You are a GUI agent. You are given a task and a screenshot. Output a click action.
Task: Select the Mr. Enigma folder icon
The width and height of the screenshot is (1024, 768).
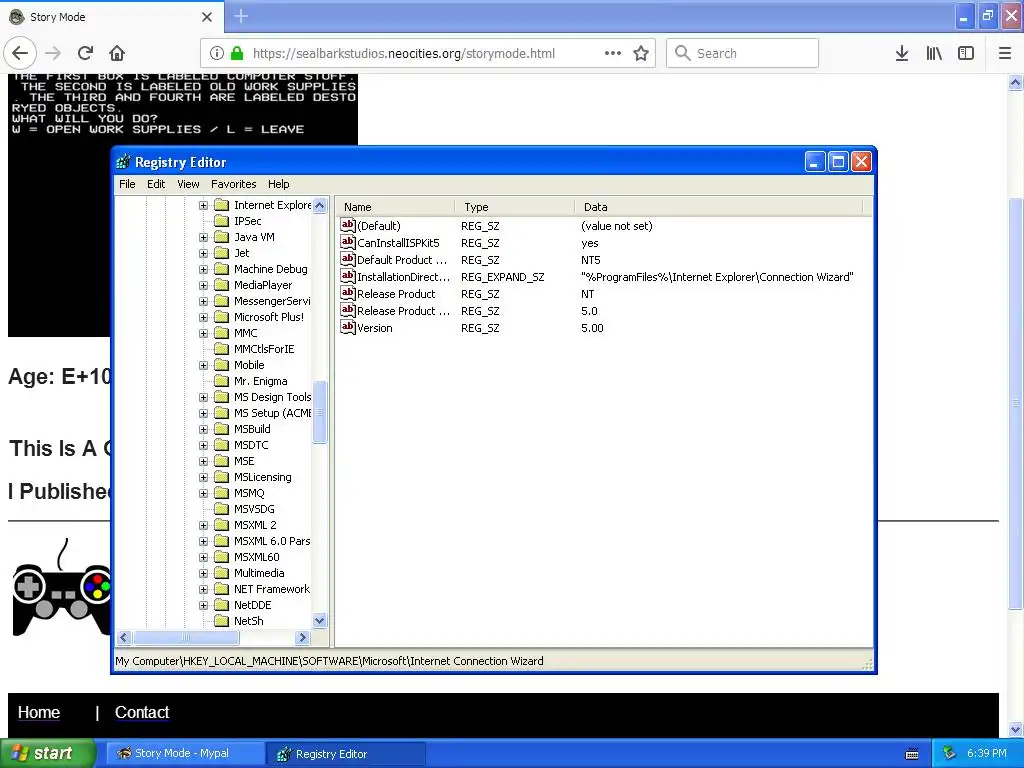pos(222,381)
